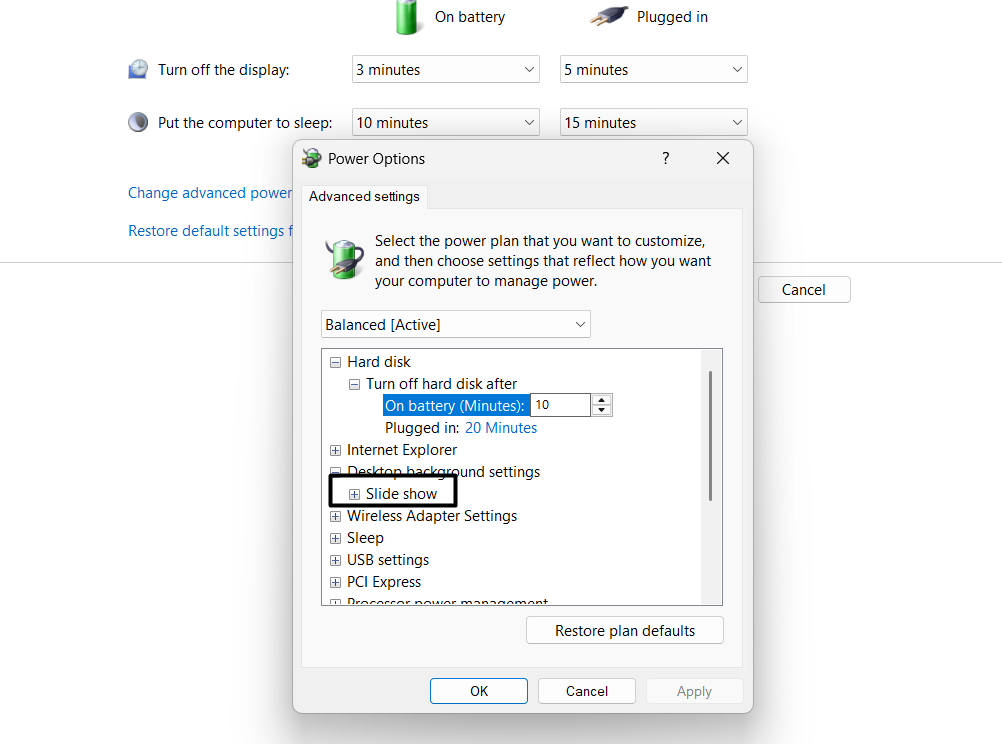The image size is (1002, 744).
Task: Click Restore plan defaults button
Action: 625,630
